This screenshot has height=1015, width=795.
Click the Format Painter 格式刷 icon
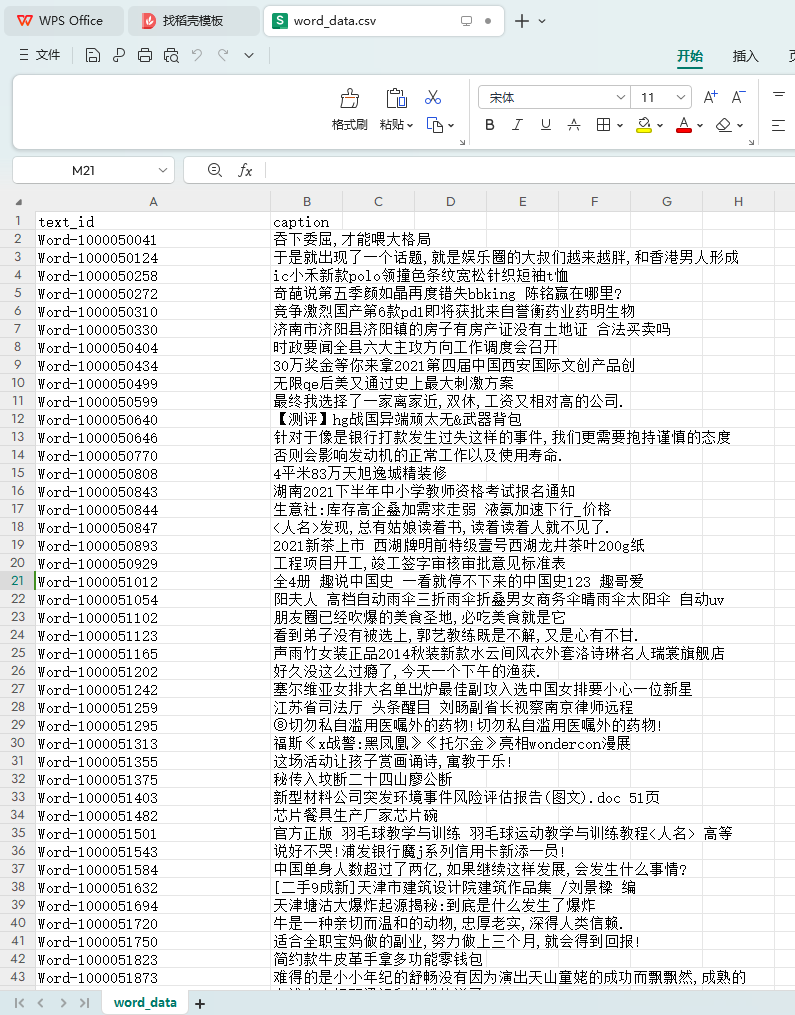pos(350,99)
